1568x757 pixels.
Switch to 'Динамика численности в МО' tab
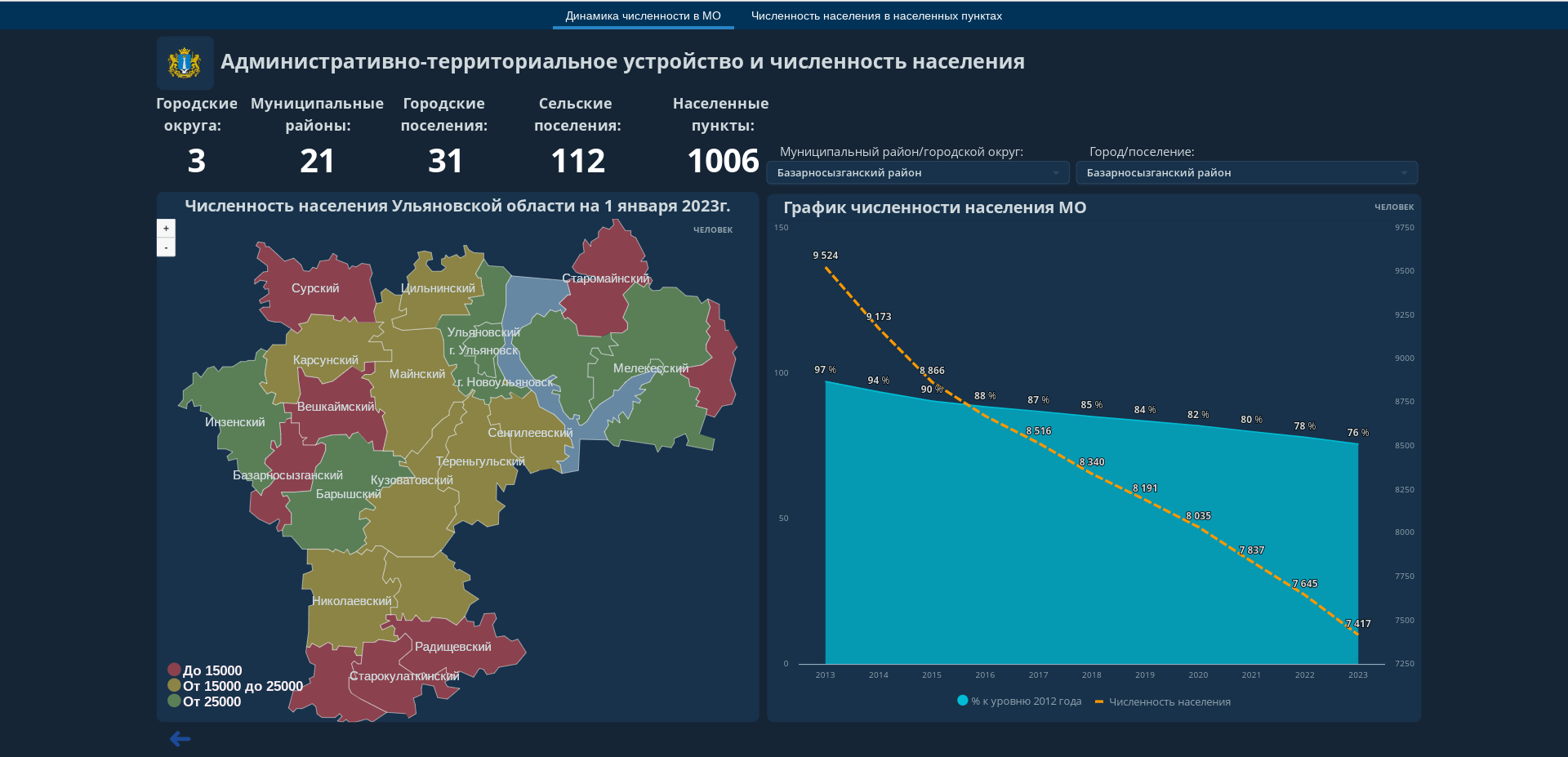[643, 16]
